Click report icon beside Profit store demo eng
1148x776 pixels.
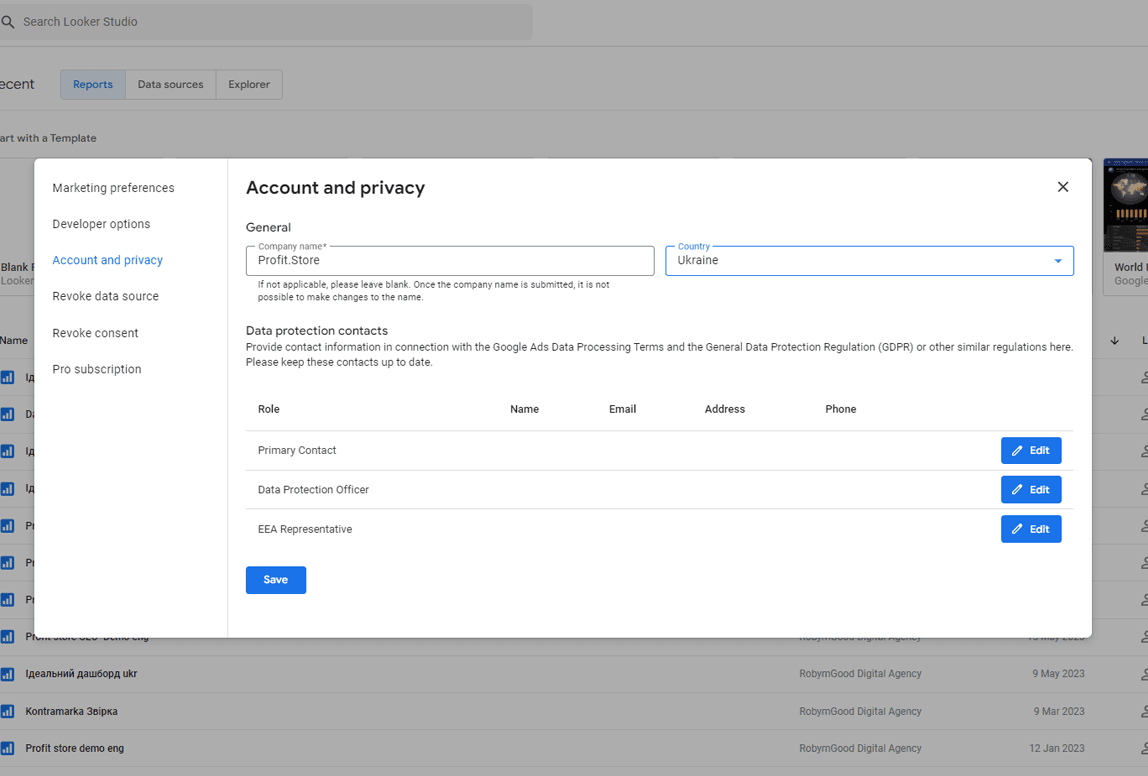click(x=7, y=748)
